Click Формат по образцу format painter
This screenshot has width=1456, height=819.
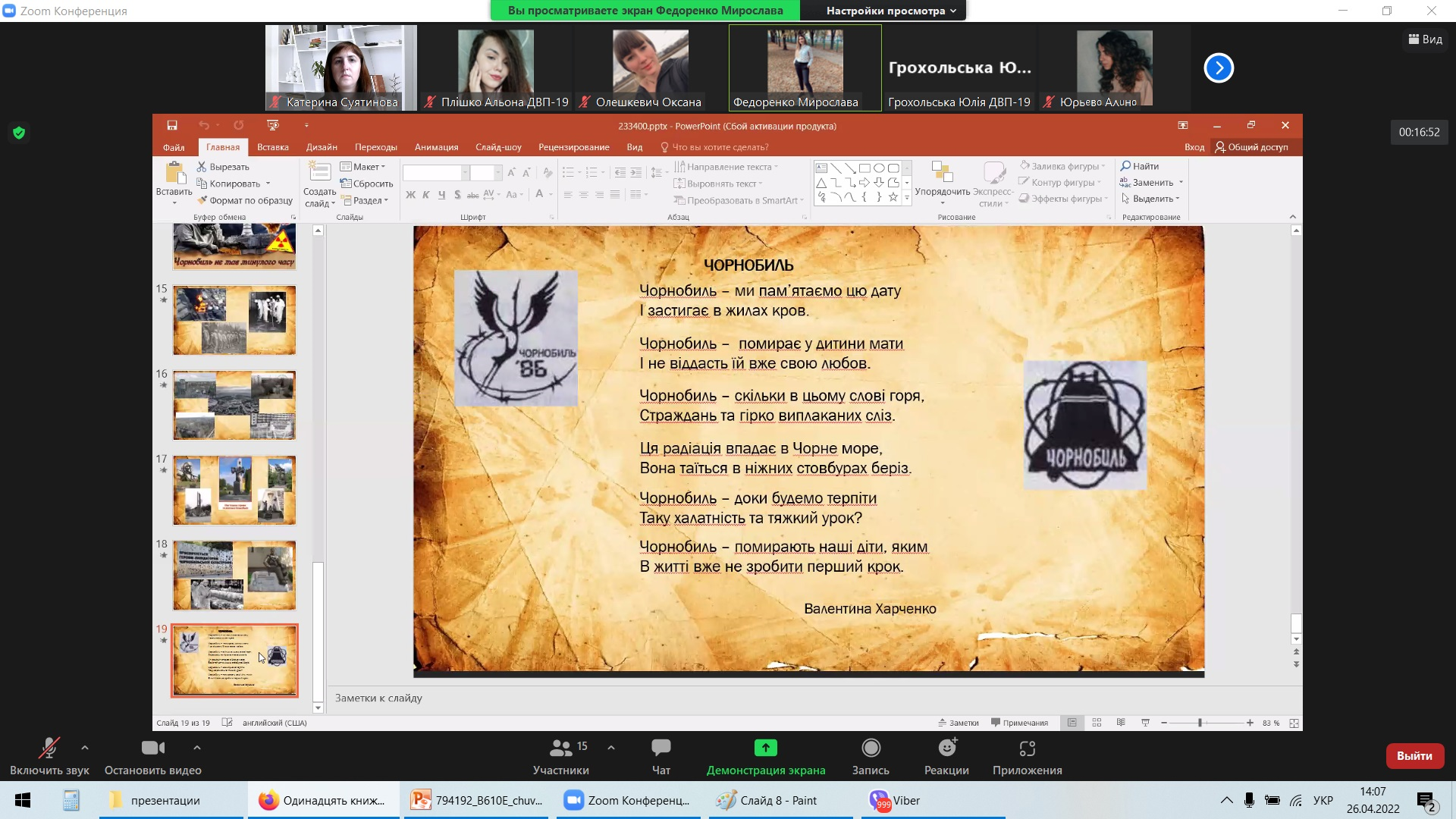coord(245,200)
